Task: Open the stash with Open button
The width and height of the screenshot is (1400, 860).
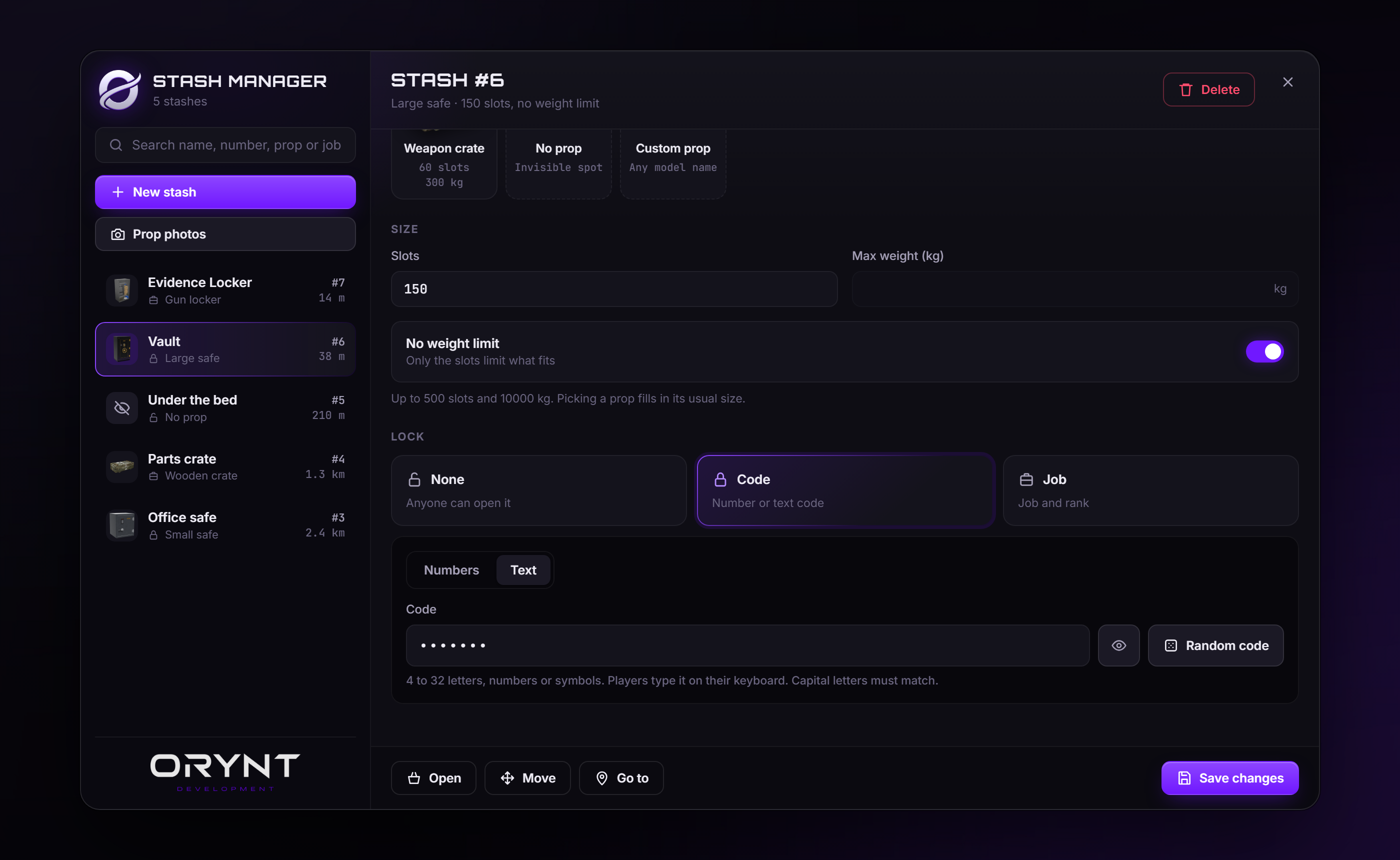Action: [433, 778]
